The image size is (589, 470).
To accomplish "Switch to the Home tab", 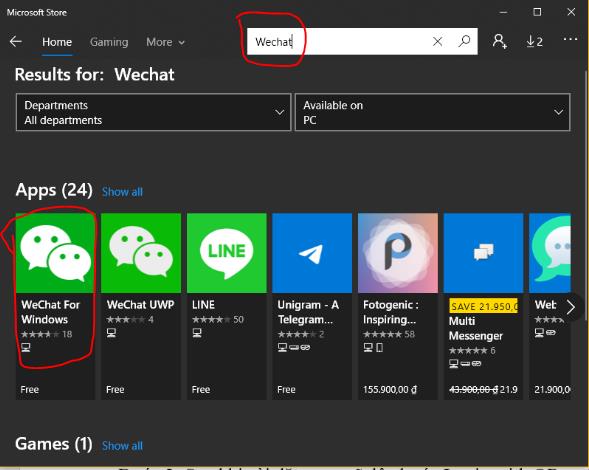I will (x=57, y=42).
